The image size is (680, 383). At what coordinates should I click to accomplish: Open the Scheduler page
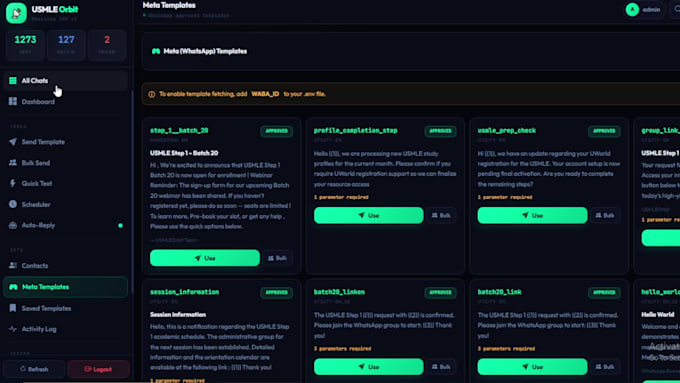tap(65, 204)
